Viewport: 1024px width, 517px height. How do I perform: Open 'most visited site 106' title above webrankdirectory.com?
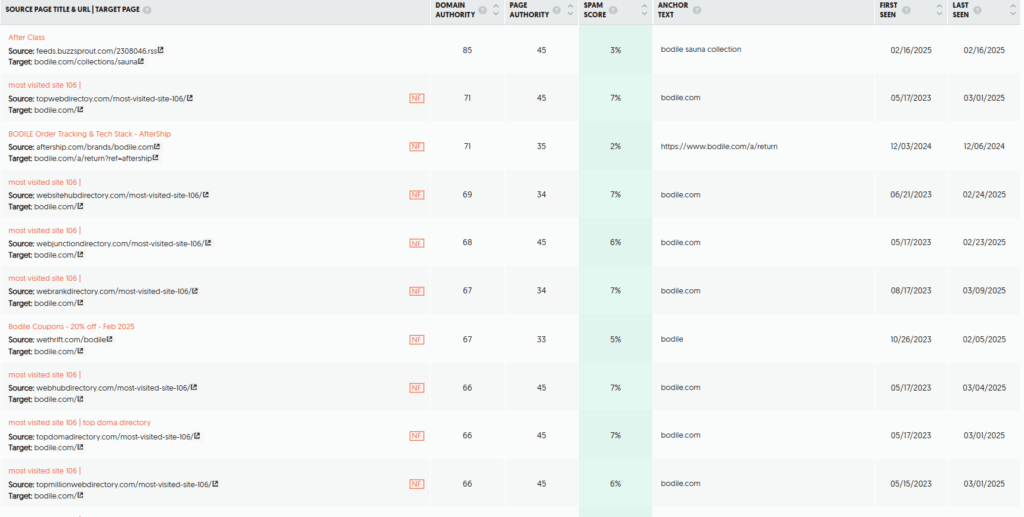(x=44, y=278)
